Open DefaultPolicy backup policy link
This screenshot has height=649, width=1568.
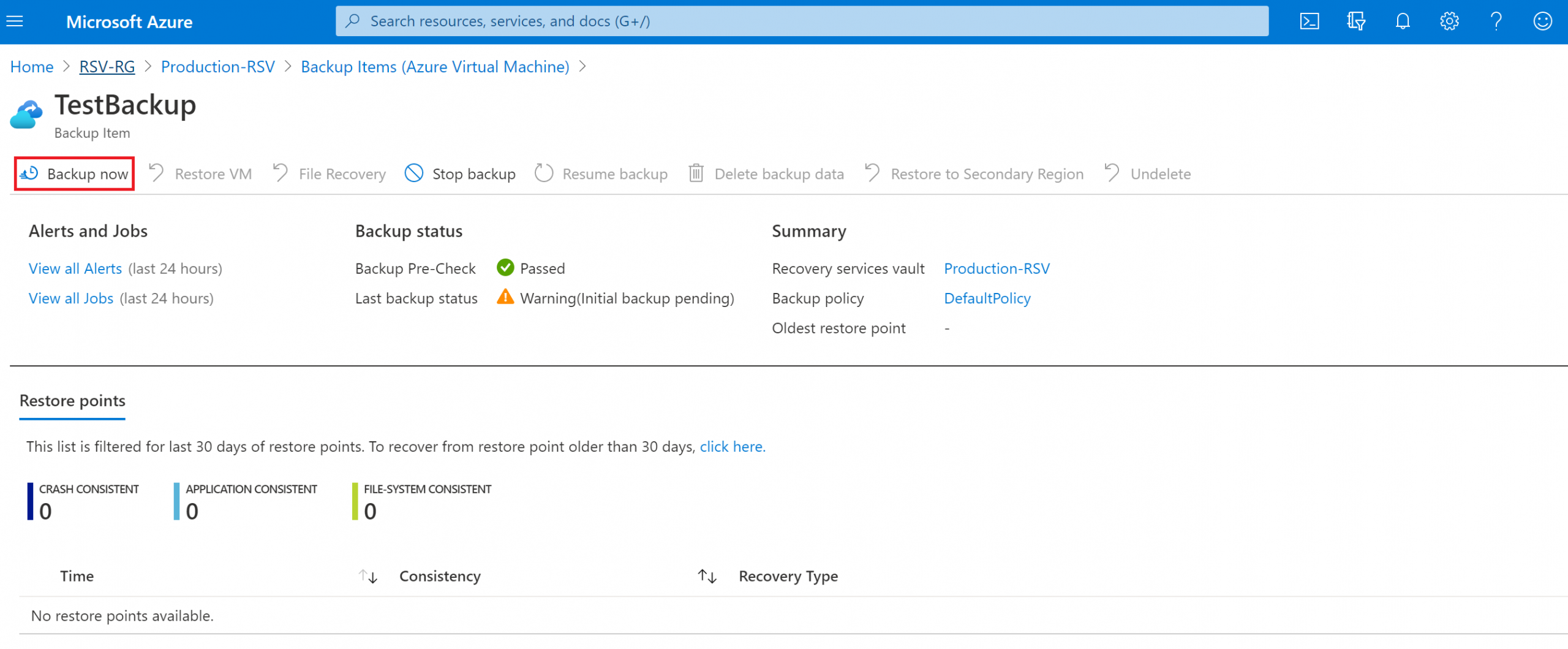[x=987, y=298]
